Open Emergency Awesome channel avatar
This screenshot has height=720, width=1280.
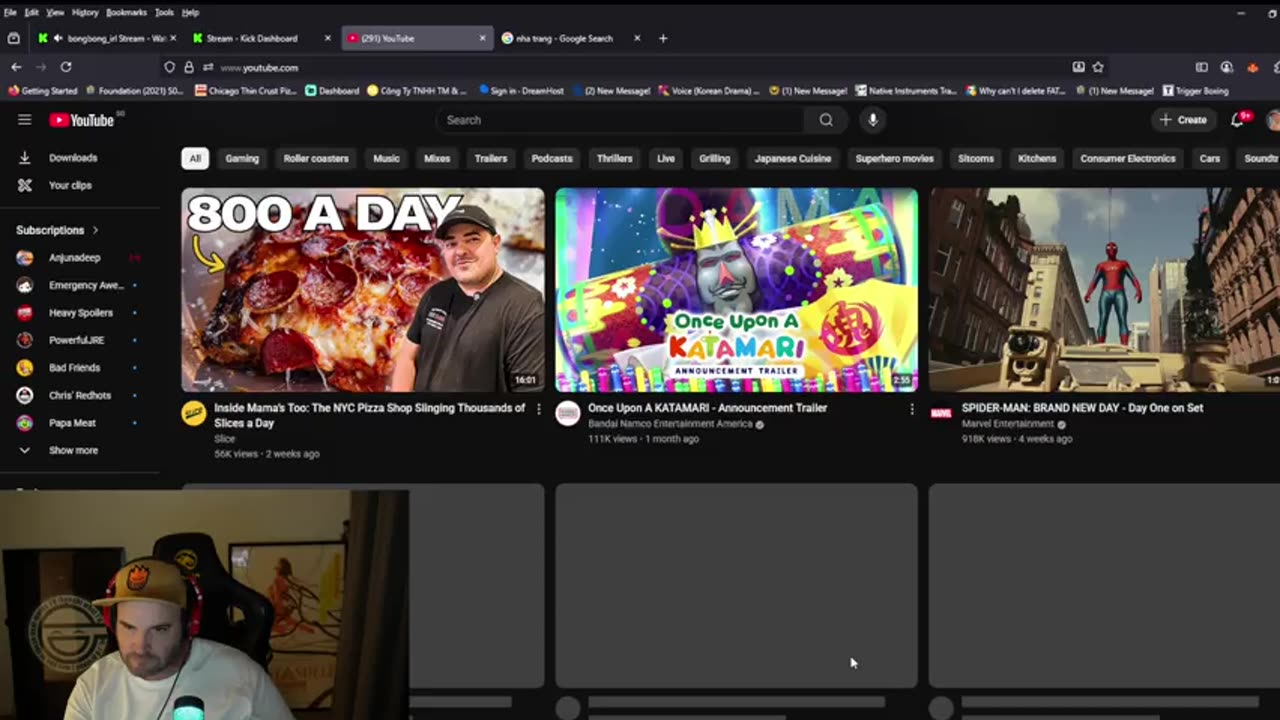click(25, 285)
